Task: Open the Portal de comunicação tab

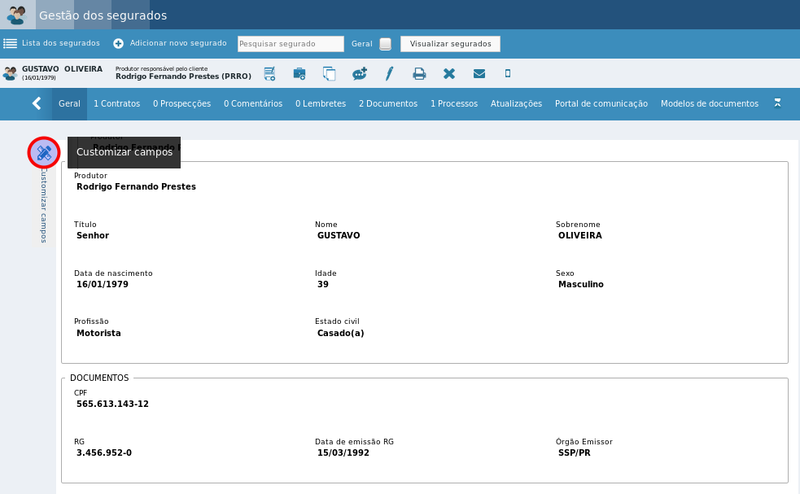Action: coord(601,104)
